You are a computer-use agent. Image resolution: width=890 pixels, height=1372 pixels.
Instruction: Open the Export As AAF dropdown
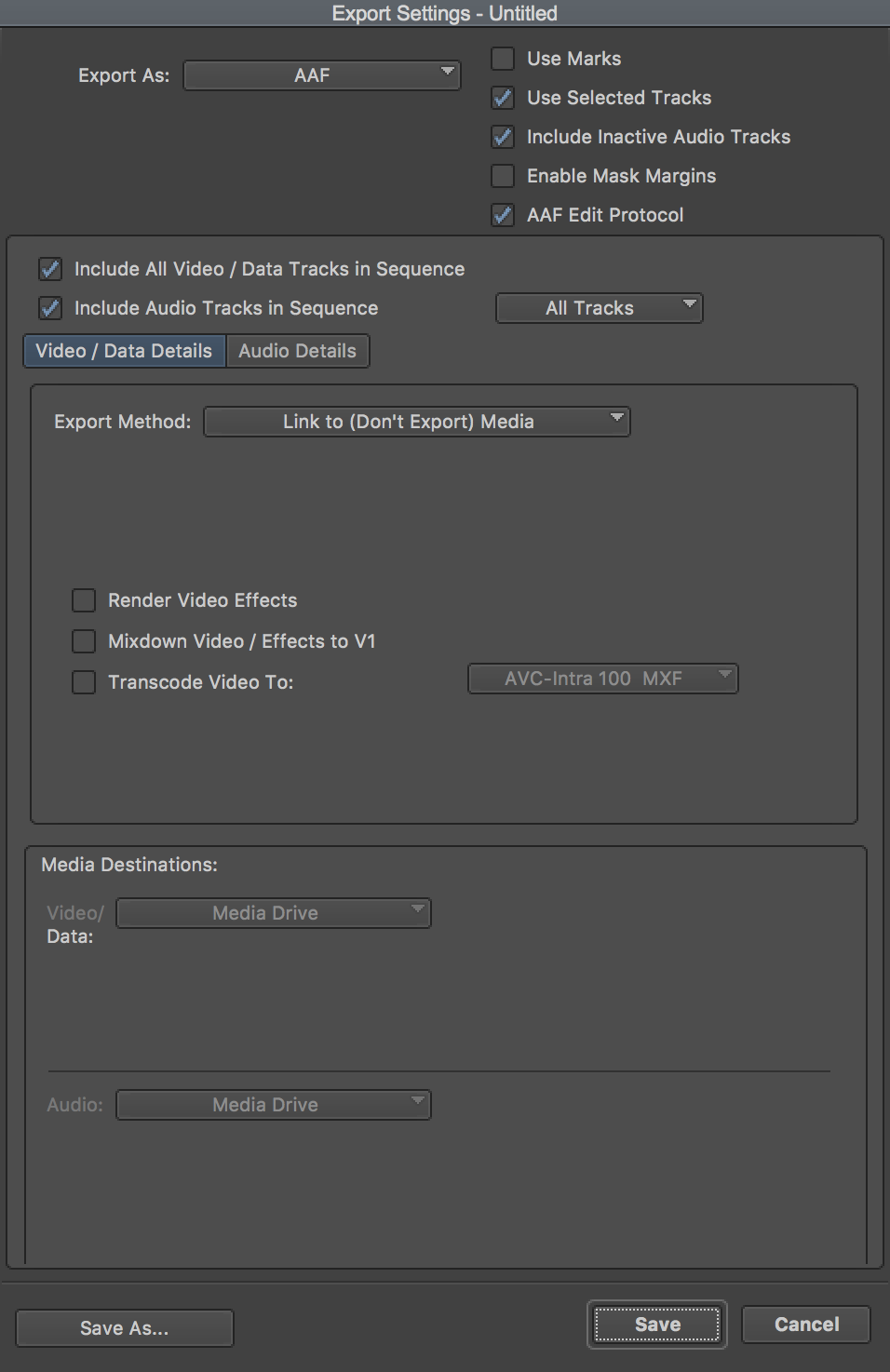[x=322, y=75]
